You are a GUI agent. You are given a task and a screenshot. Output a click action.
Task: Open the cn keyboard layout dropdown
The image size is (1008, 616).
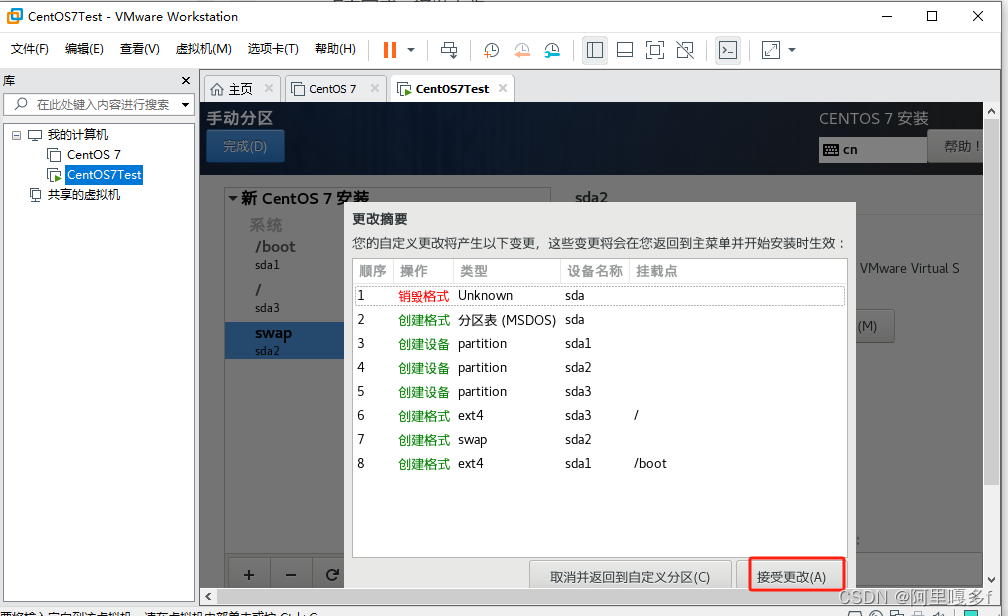pyautogui.click(x=872, y=148)
